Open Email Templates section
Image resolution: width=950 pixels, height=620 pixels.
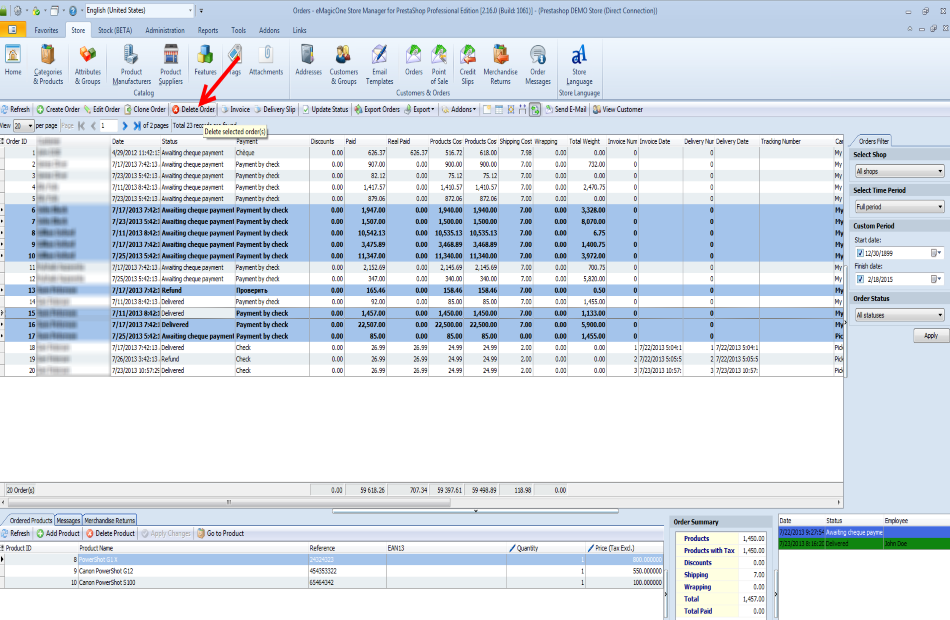click(379, 64)
